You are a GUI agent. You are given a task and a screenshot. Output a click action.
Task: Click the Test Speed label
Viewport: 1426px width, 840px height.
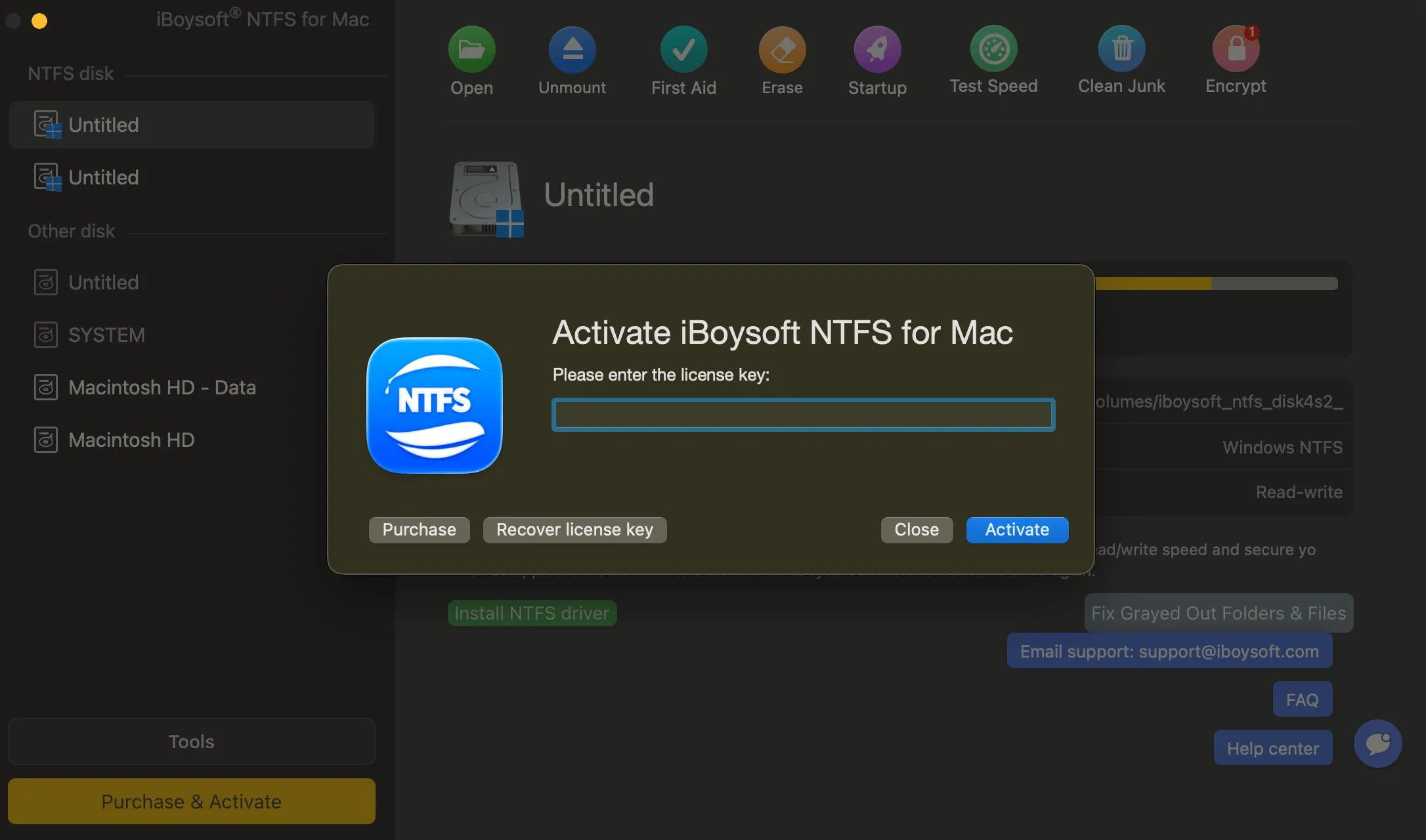click(x=993, y=86)
